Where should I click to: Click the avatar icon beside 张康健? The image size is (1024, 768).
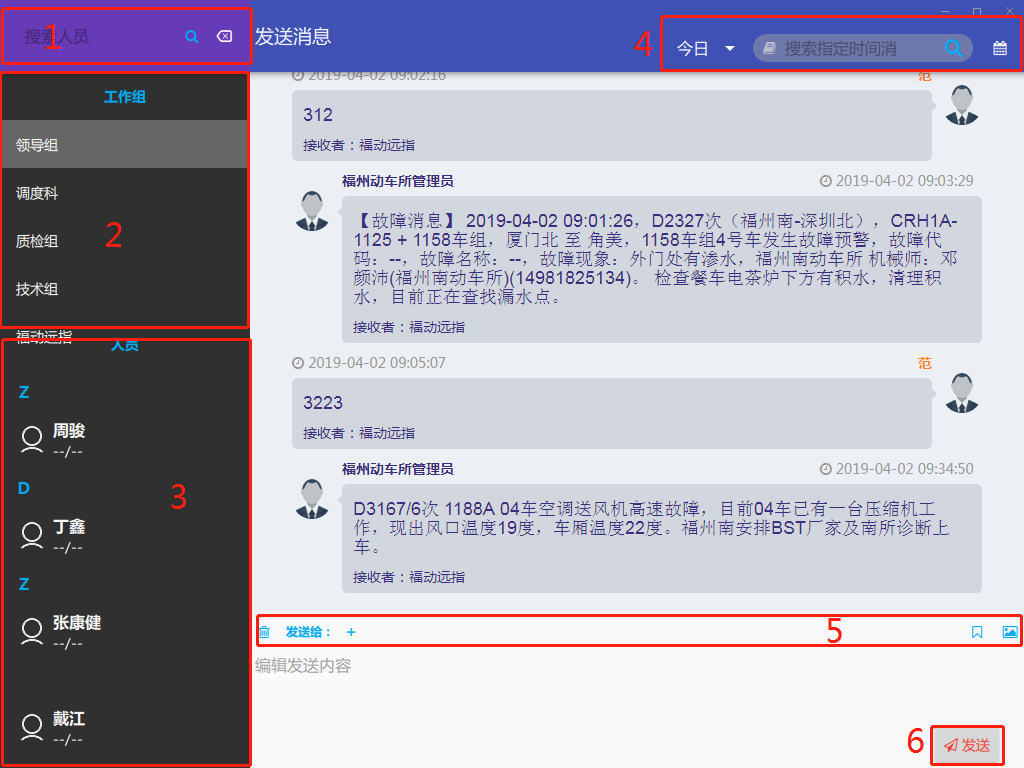pyautogui.click(x=31, y=632)
